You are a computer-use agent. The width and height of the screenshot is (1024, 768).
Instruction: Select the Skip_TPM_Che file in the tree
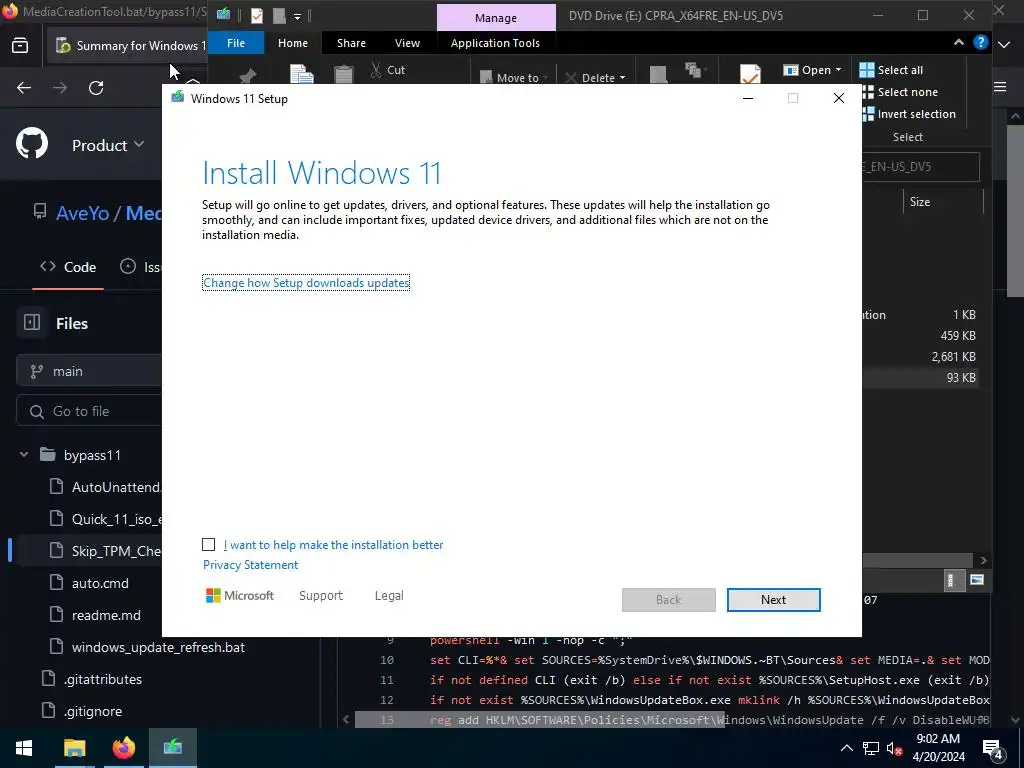[116, 551]
